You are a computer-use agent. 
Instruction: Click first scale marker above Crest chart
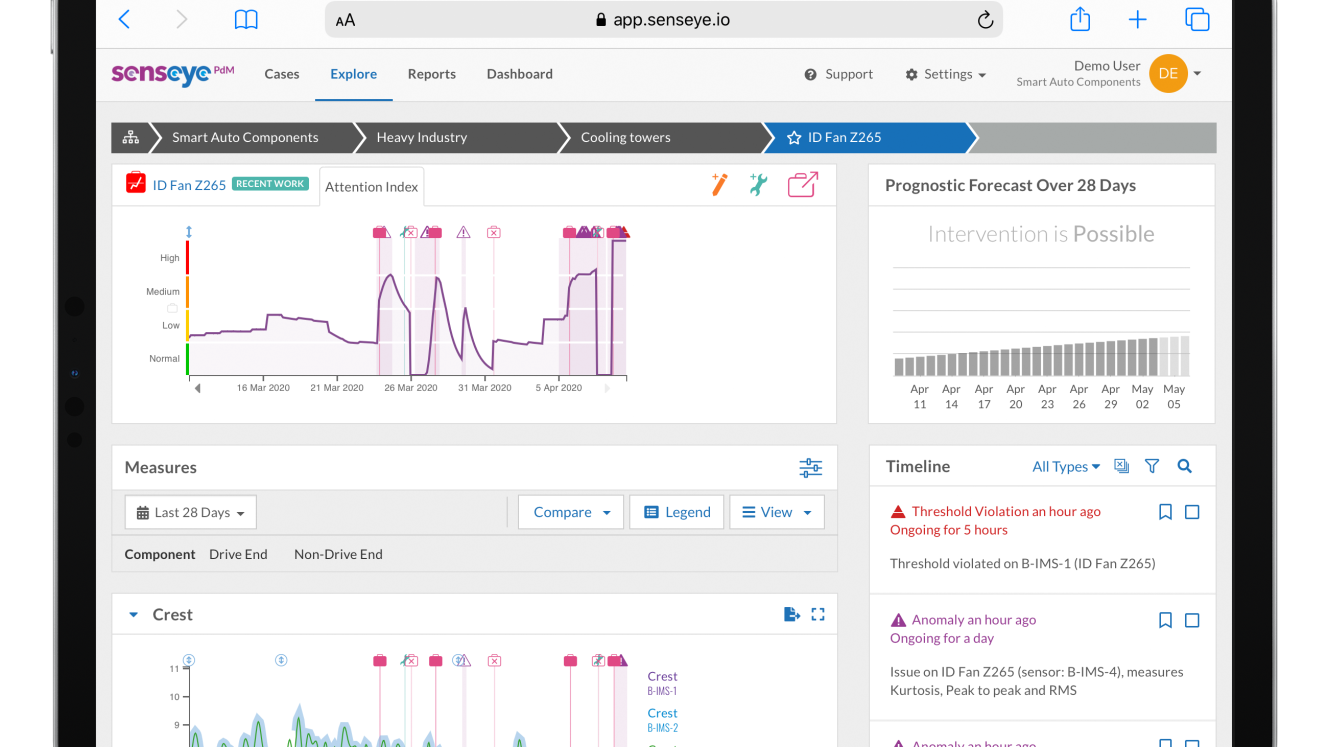[x=188, y=660]
